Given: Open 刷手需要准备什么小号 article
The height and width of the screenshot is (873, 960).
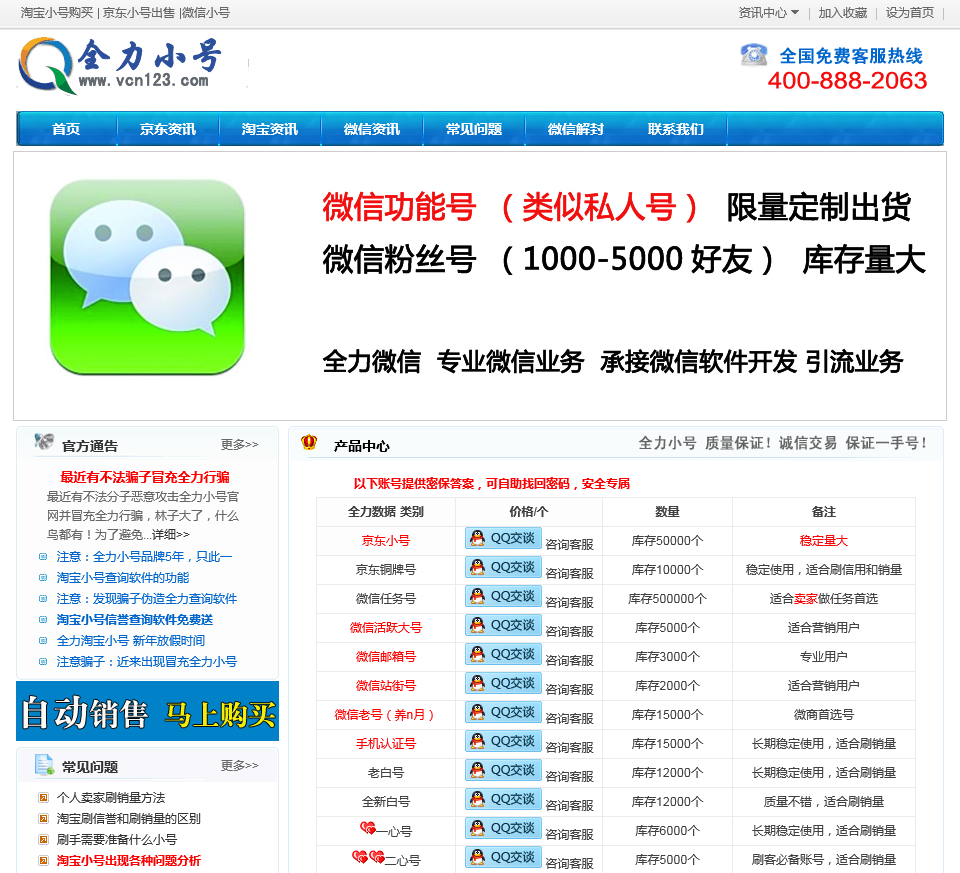Looking at the screenshot, I should point(117,839).
